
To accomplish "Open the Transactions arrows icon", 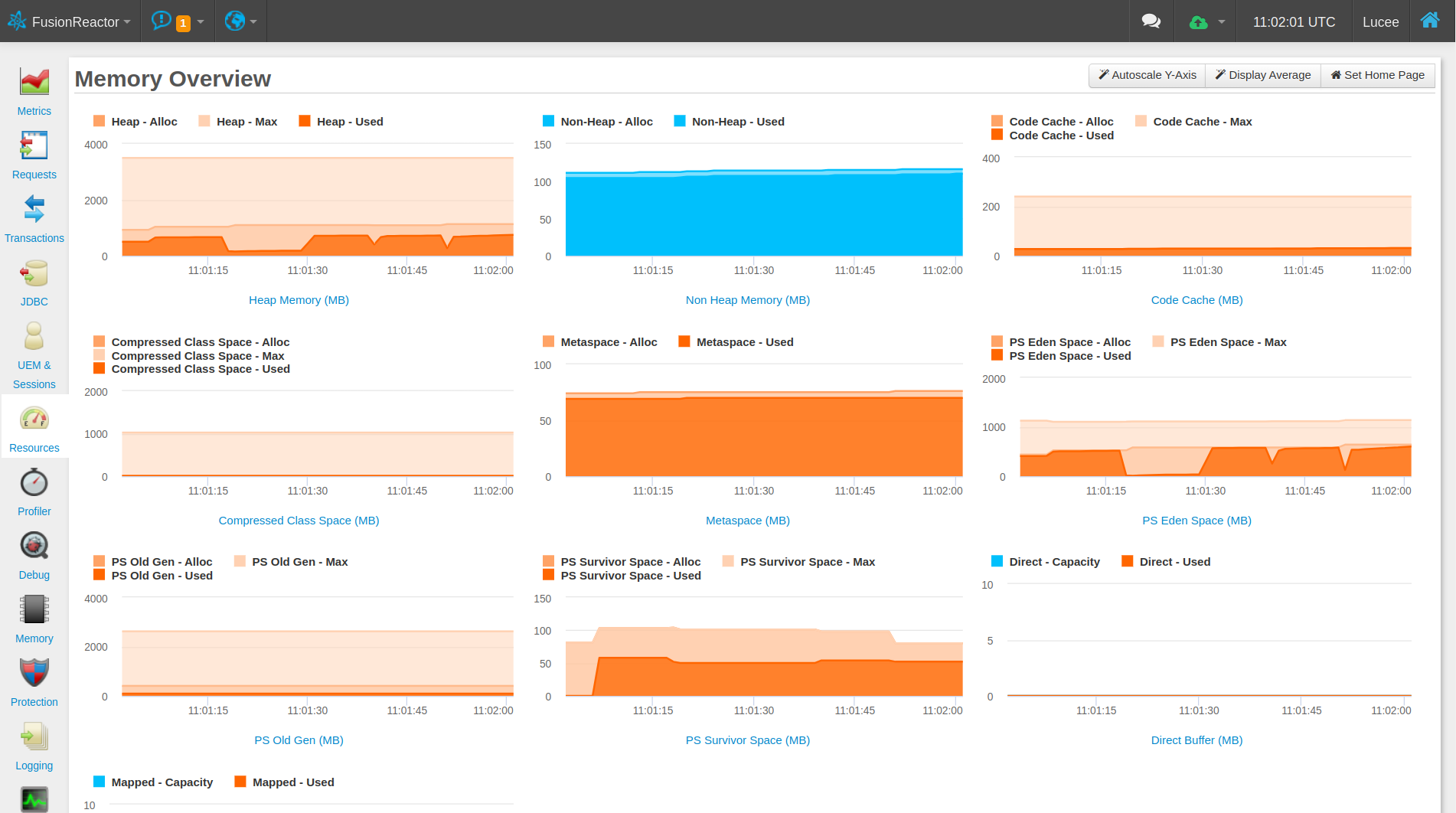I will coord(34,209).
